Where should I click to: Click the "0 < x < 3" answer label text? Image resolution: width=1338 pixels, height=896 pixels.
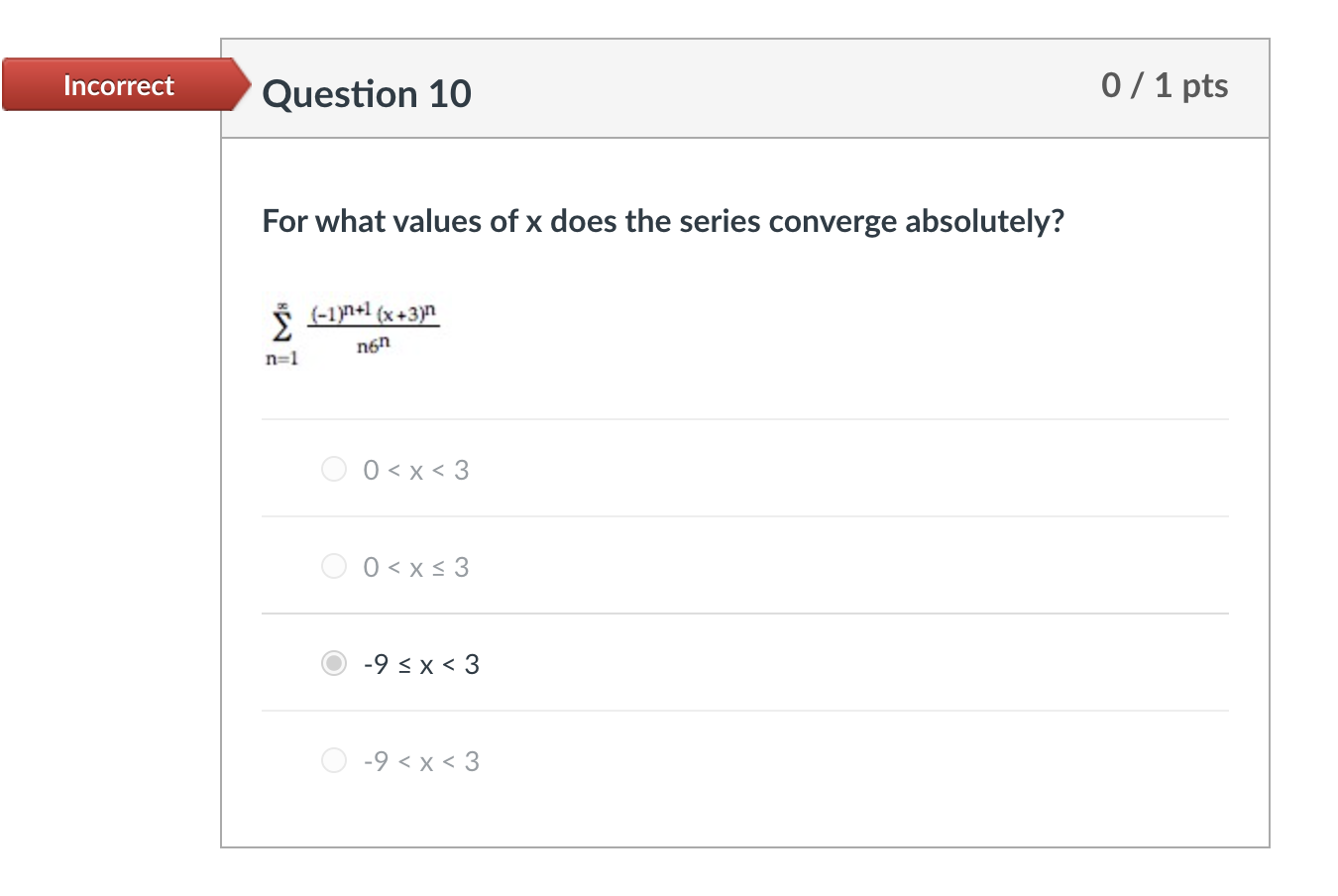tap(416, 470)
